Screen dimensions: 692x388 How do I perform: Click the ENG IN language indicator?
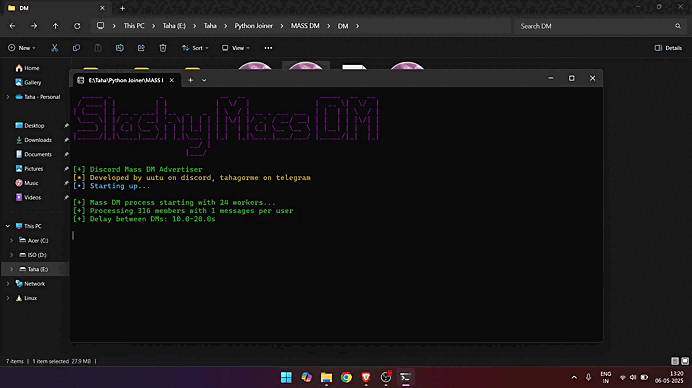click(606, 377)
